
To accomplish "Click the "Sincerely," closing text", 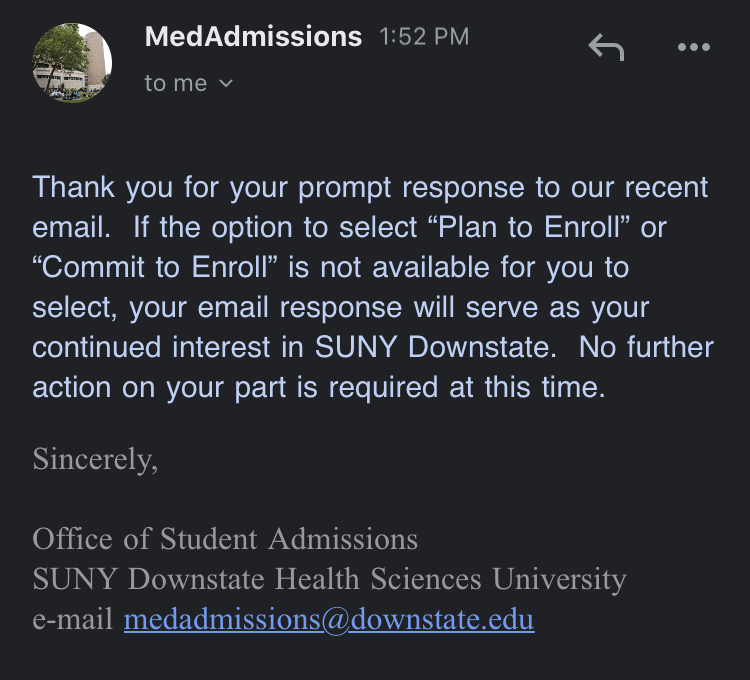I will click(x=95, y=459).
